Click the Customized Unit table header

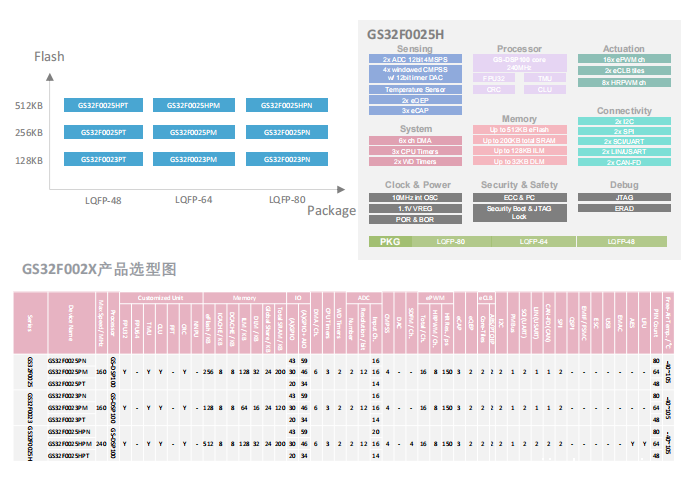point(161,298)
